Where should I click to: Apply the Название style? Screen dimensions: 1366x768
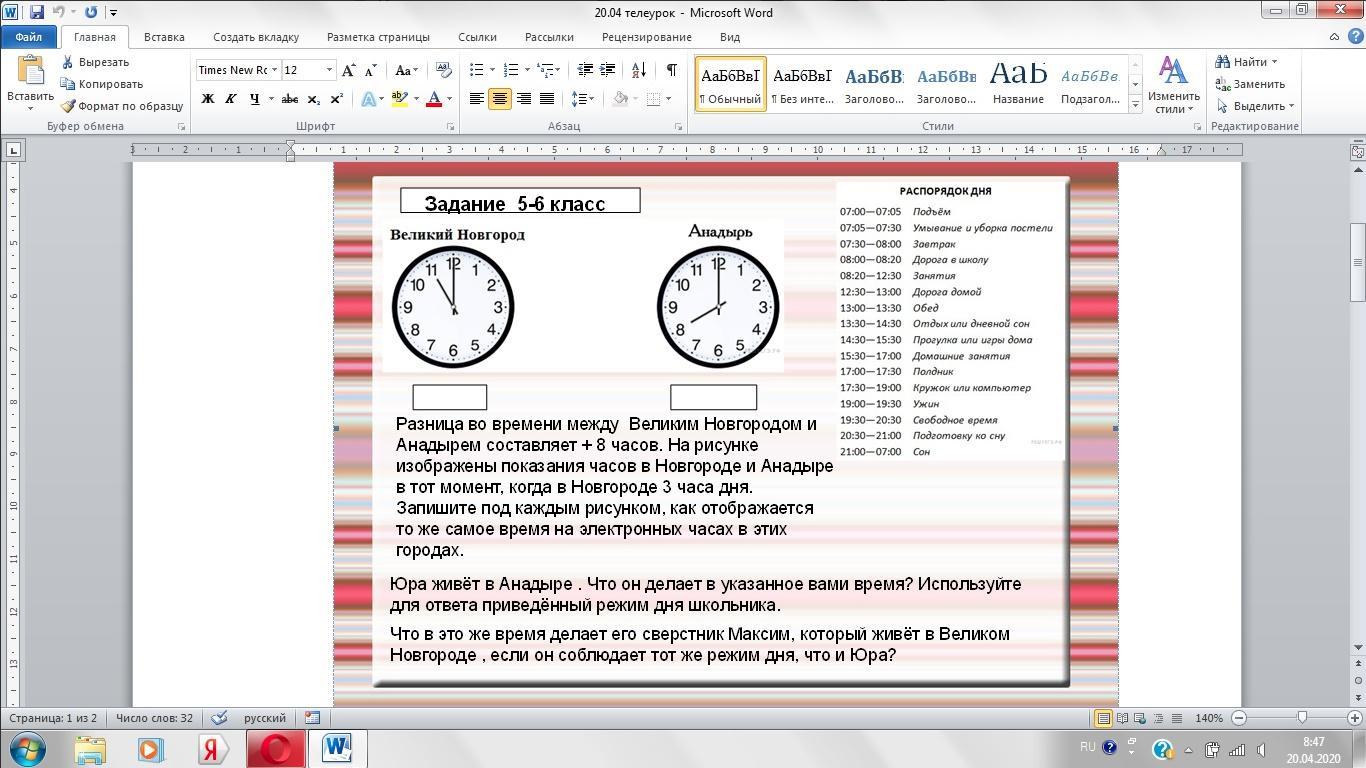point(1018,84)
